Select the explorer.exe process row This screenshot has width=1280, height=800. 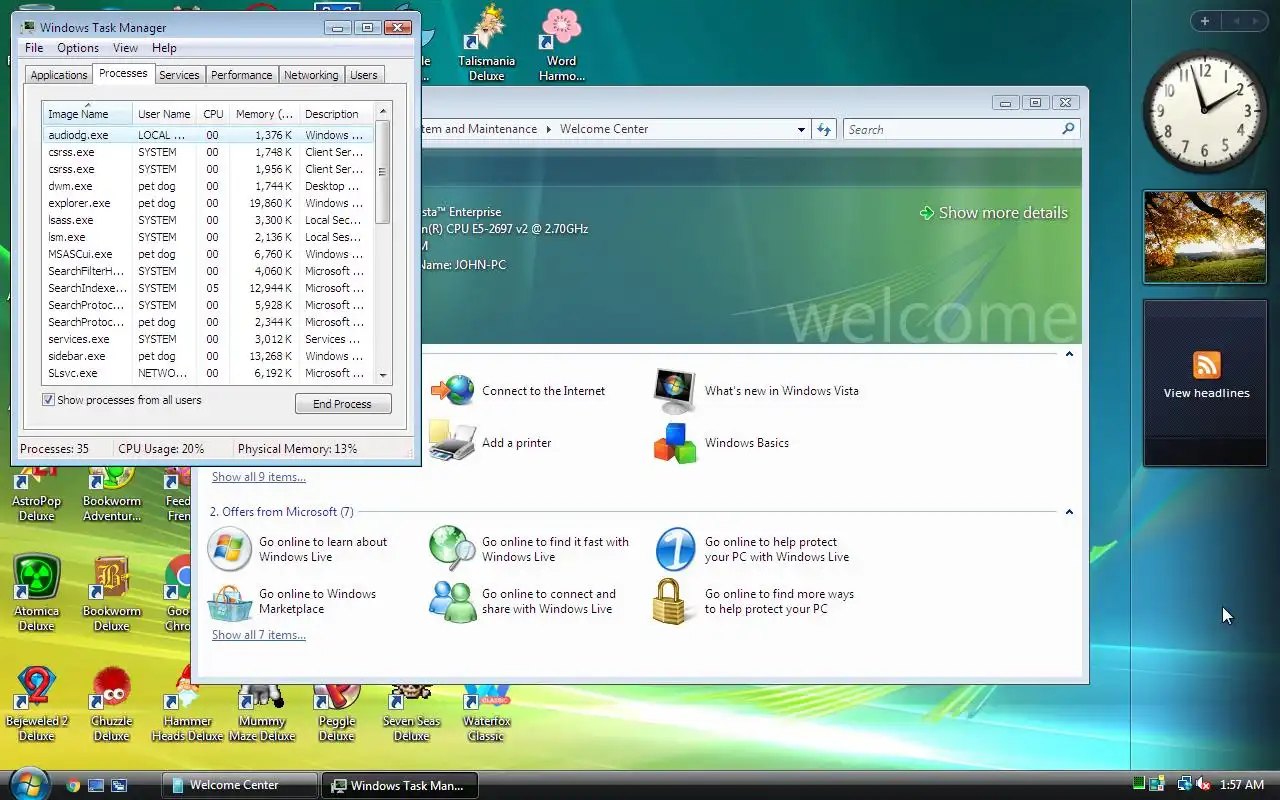(x=207, y=203)
